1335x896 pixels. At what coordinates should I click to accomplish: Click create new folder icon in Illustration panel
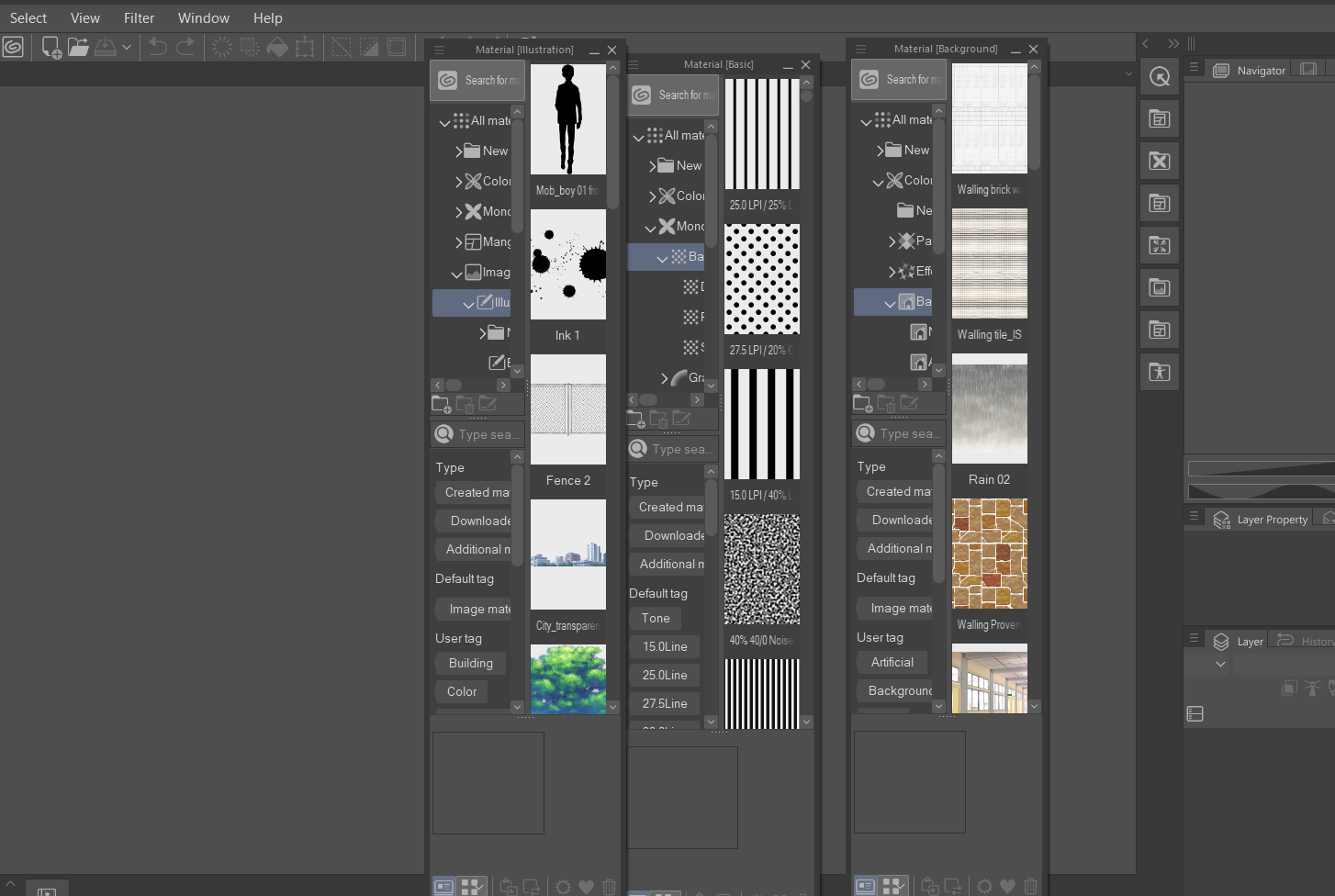point(441,404)
